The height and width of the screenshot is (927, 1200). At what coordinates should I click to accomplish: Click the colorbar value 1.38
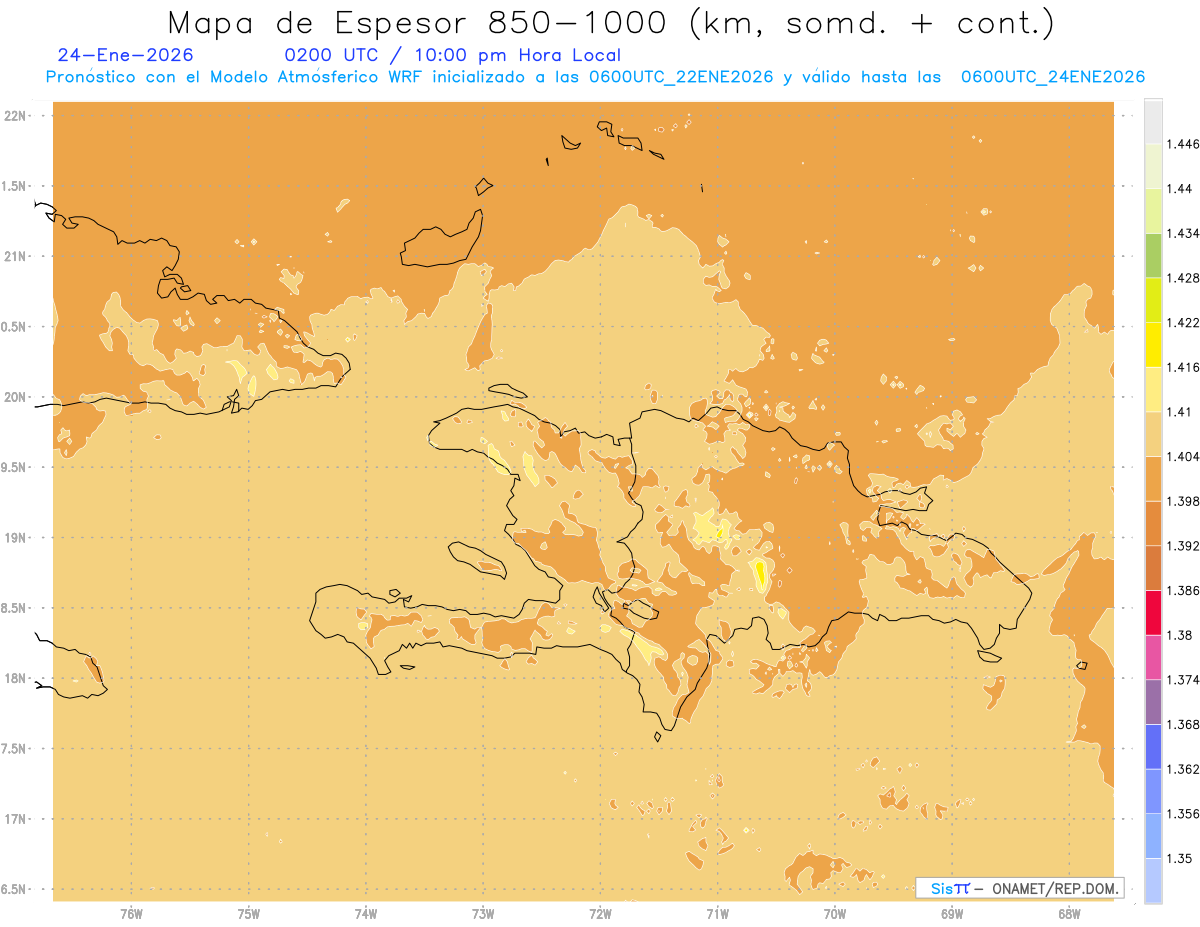[1181, 635]
